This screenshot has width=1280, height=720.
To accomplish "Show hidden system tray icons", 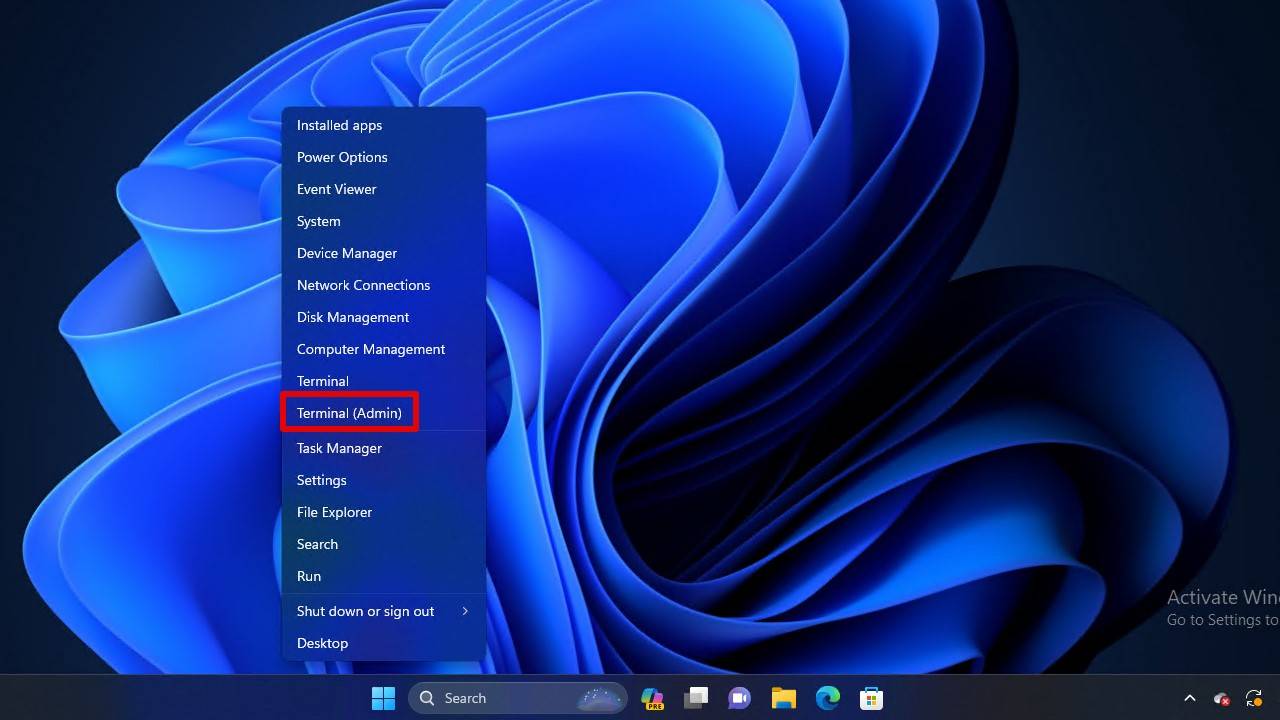I will 1190,698.
